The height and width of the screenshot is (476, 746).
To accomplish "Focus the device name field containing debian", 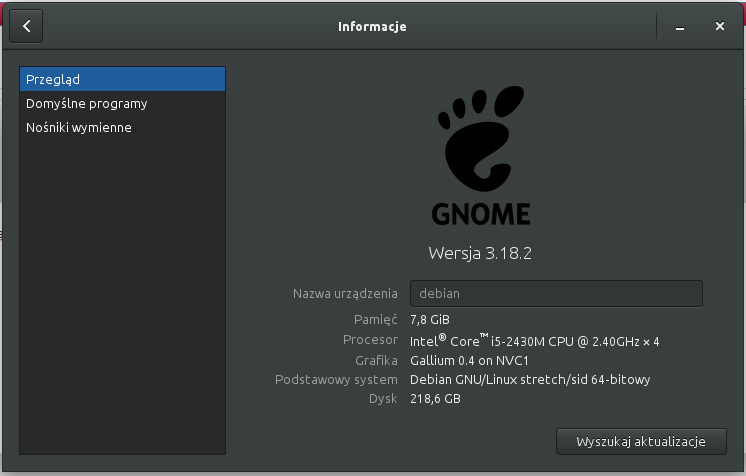I will pos(556,293).
